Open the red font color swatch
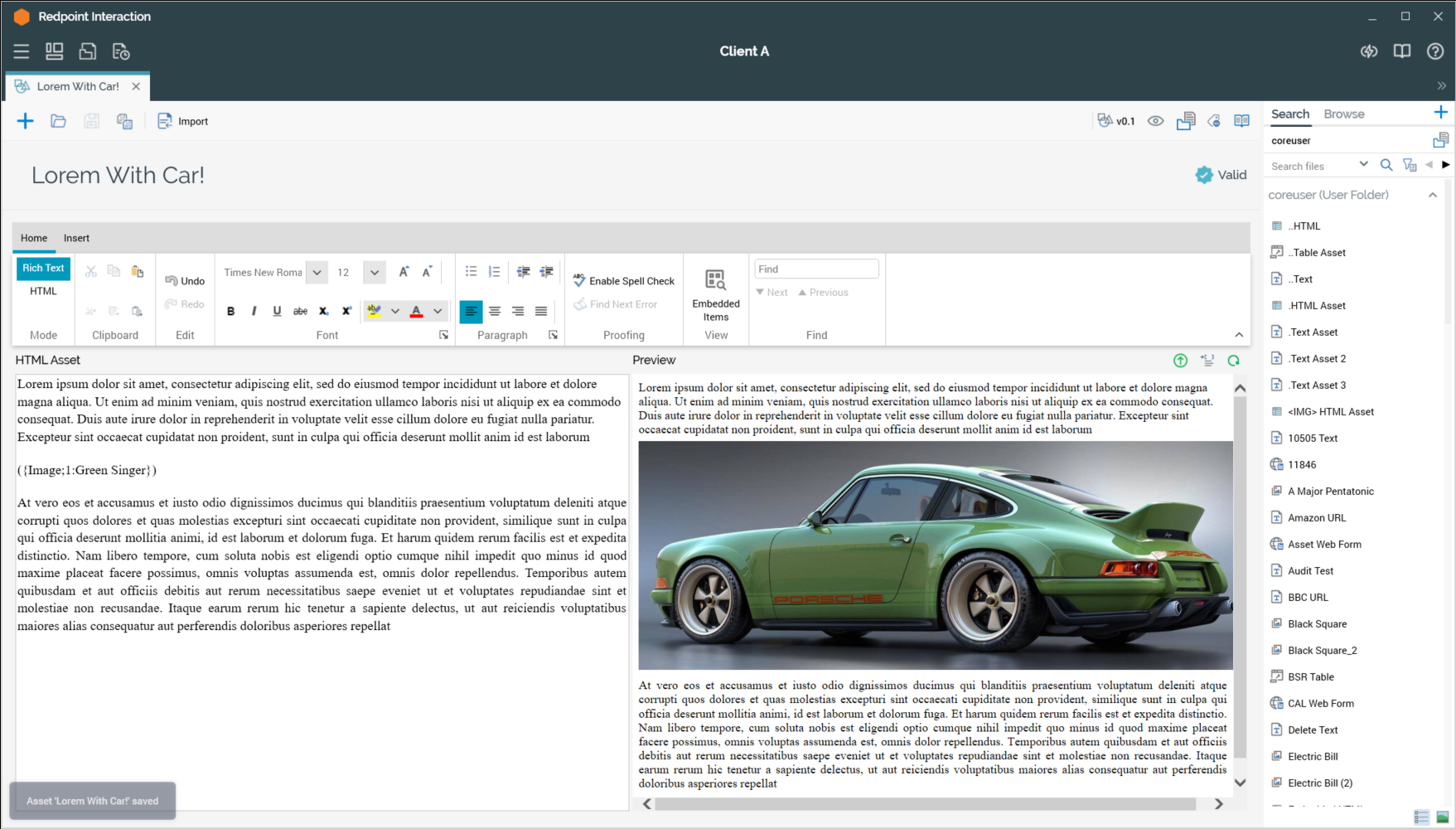The width and height of the screenshot is (1456, 829). (416, 312)
